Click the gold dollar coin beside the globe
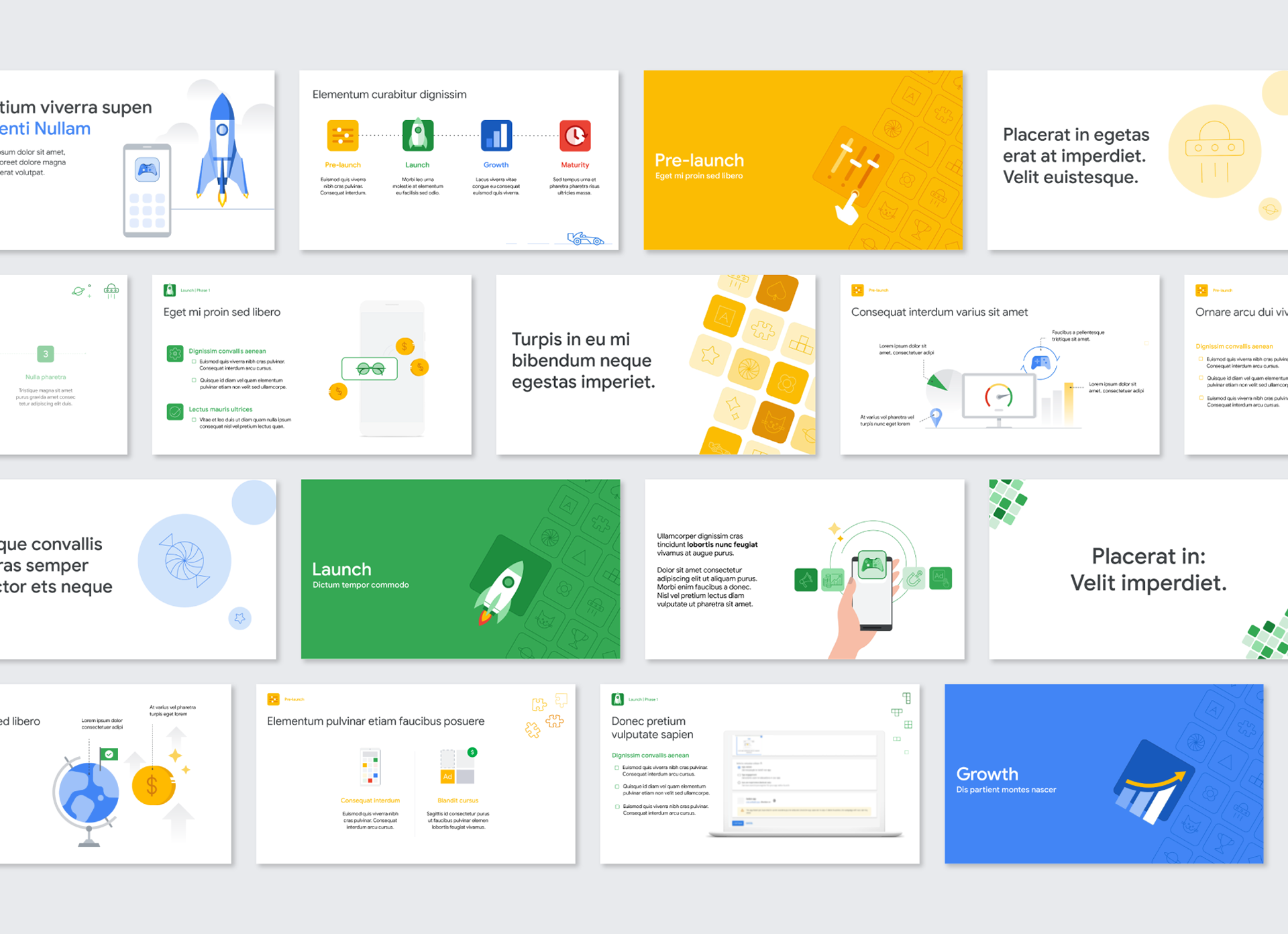Image resolution: width=1288 pixels, height=934 pixels. 153,785
